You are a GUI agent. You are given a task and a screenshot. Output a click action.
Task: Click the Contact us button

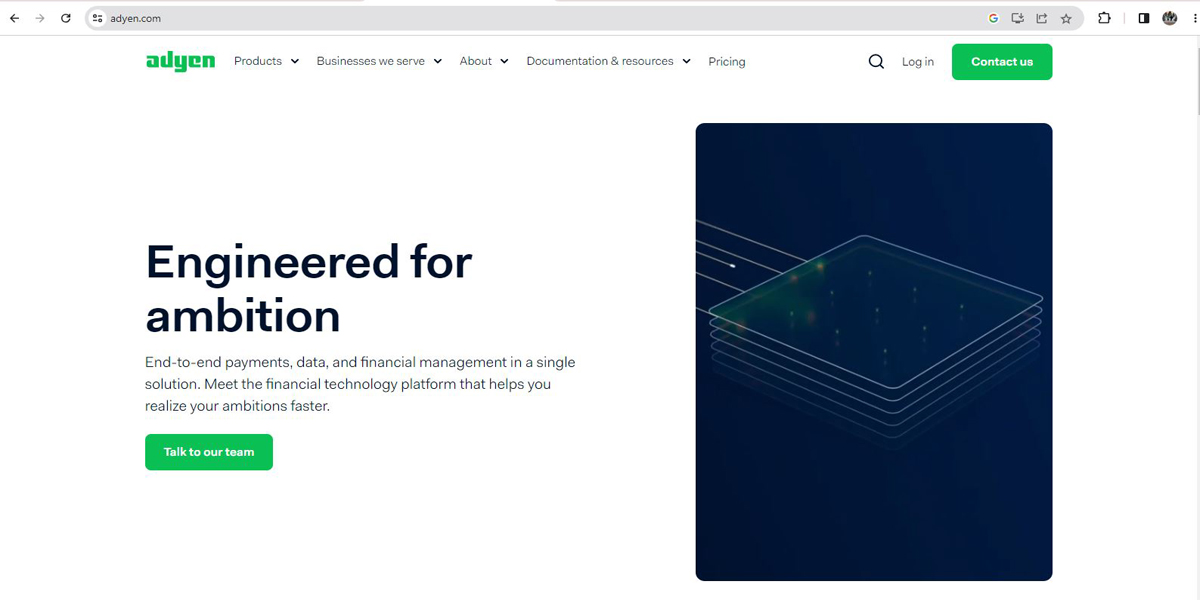tap(1002, 62)
